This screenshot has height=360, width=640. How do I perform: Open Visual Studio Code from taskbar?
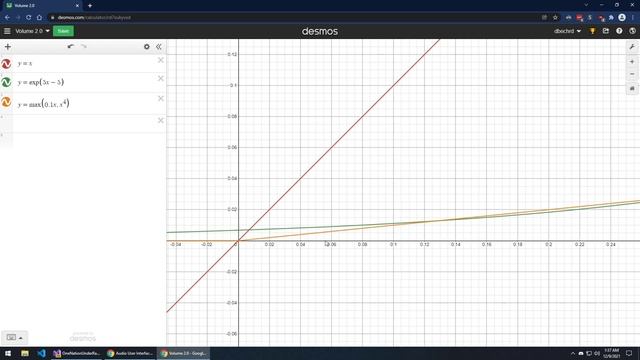(41, 353)
